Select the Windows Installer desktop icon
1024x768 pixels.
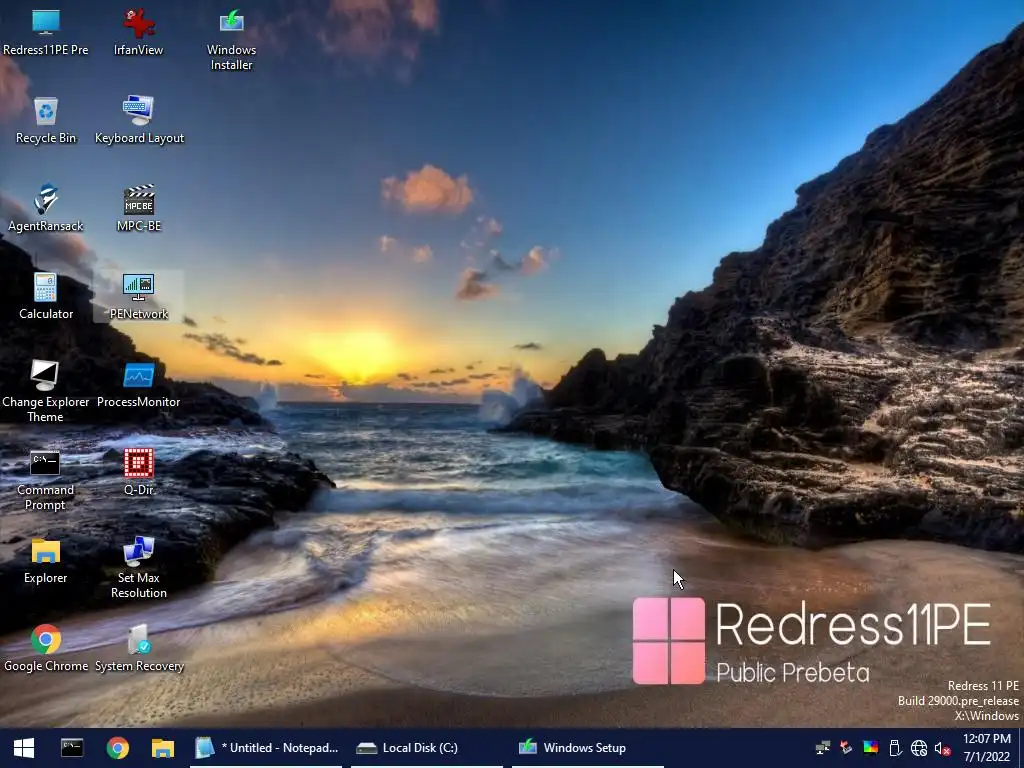[x=231, y=40]
